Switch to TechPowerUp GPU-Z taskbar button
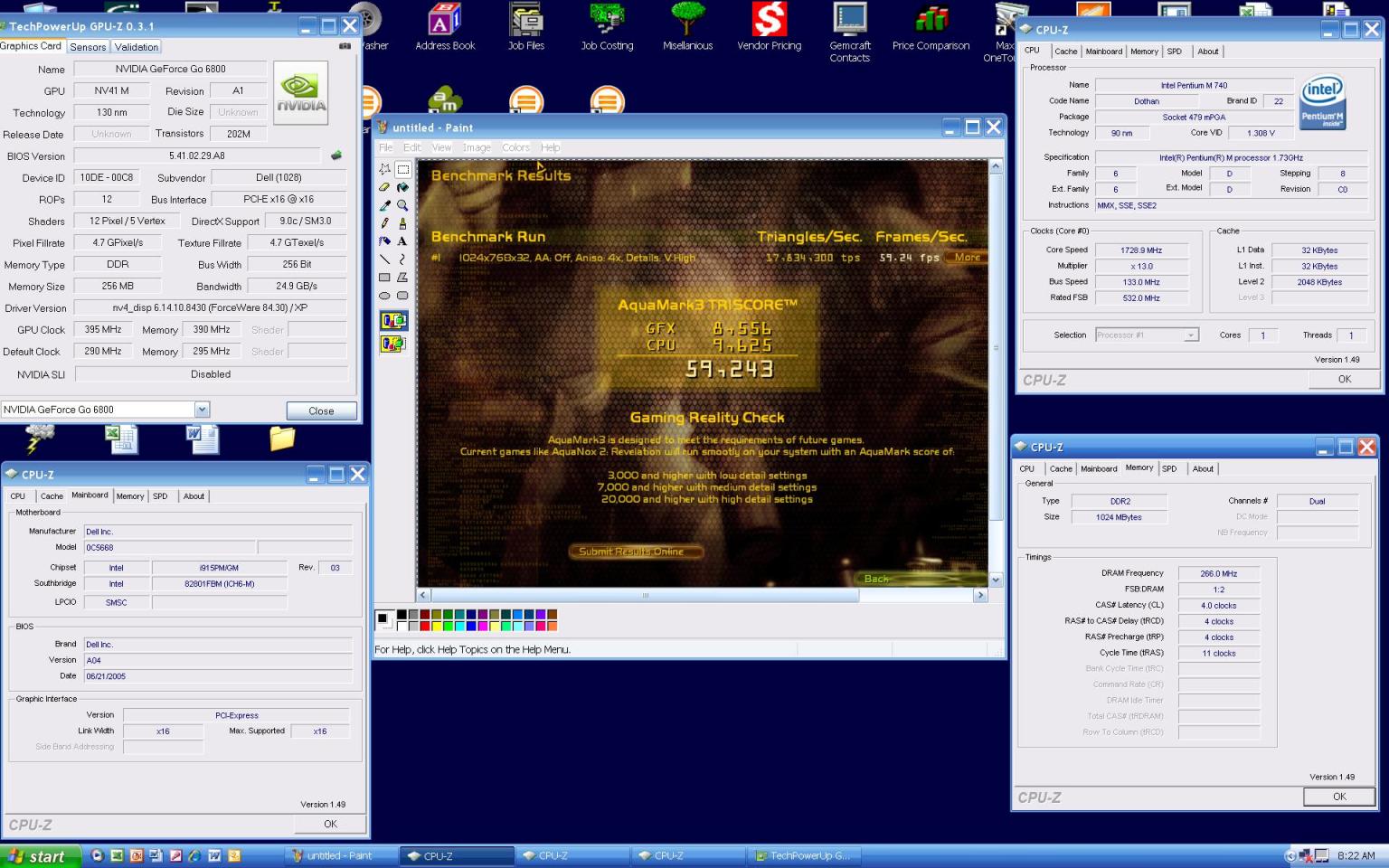The height and width of the screenshot is (868, 1389). point(804,855)
